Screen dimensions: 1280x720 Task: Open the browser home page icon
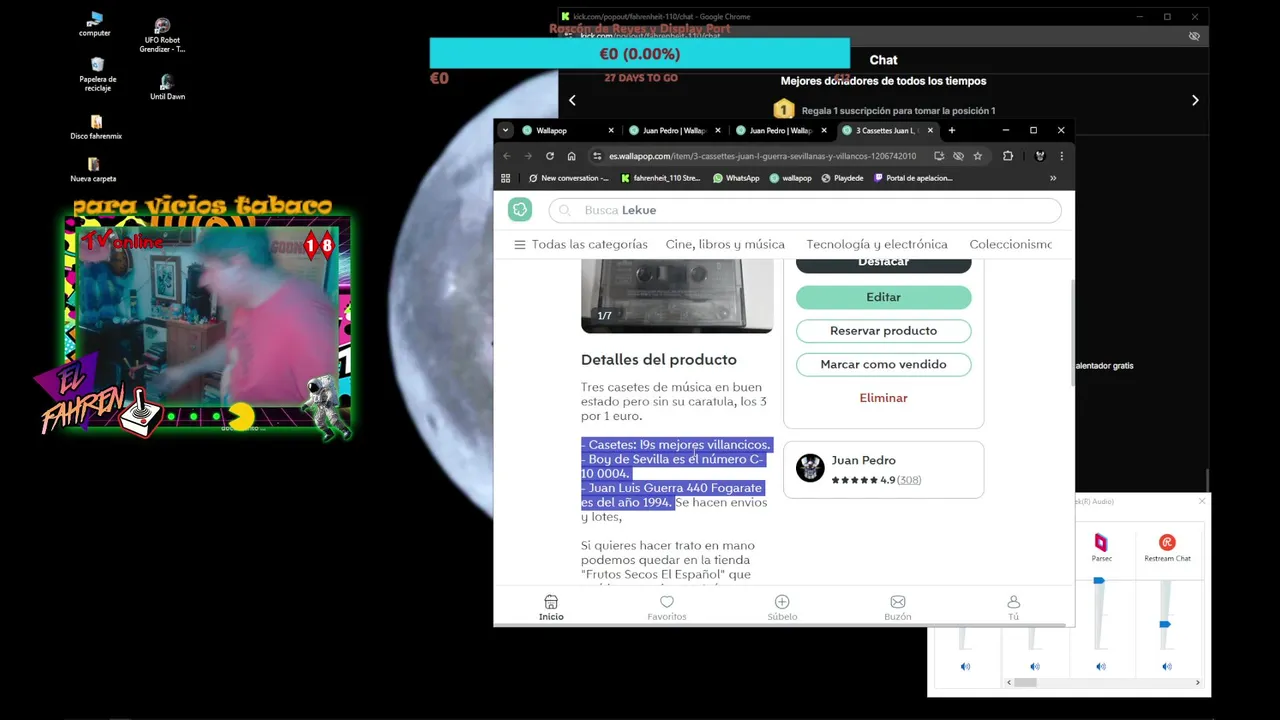point(571,156)
